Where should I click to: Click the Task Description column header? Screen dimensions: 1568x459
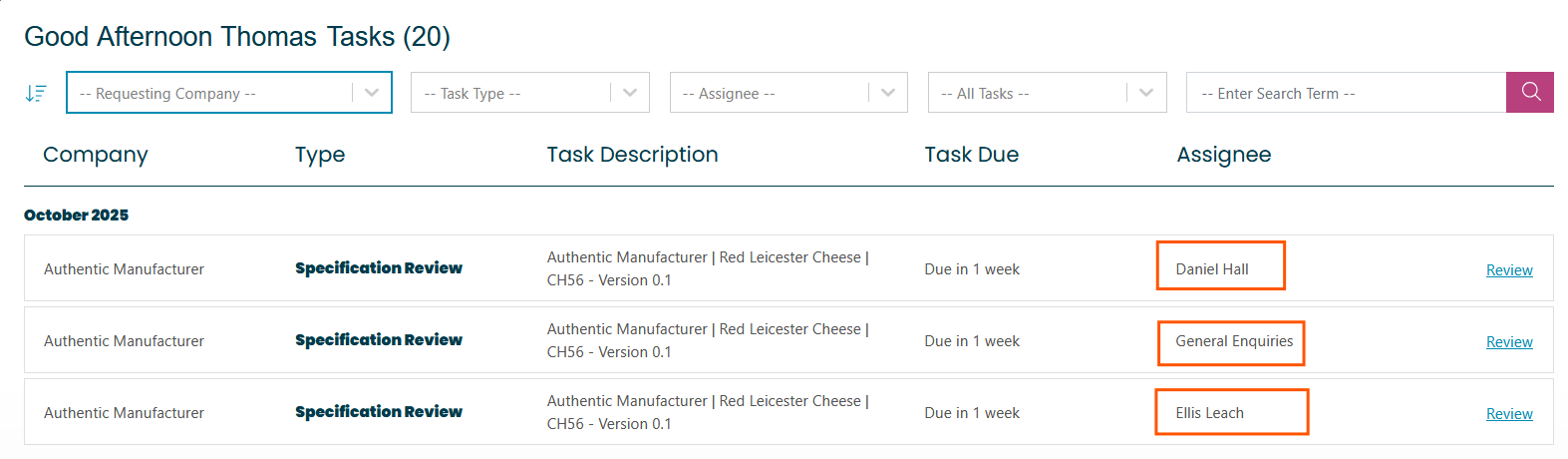[632, 155]
